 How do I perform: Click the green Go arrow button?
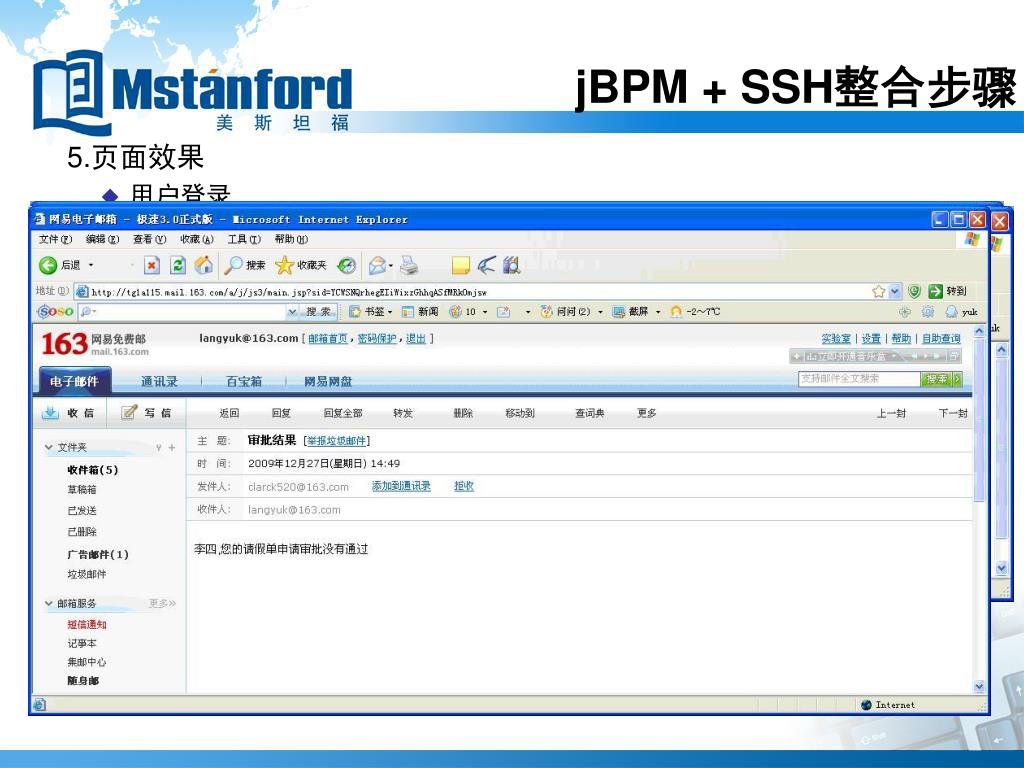[x=936, y=291]
